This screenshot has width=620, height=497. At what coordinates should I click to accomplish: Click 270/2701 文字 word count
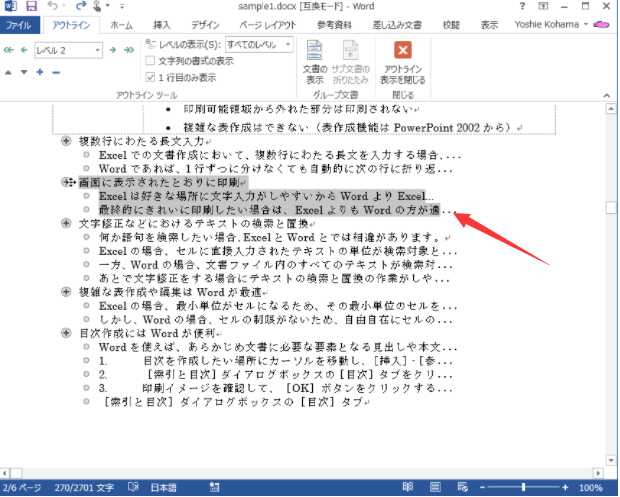point(84,488)
